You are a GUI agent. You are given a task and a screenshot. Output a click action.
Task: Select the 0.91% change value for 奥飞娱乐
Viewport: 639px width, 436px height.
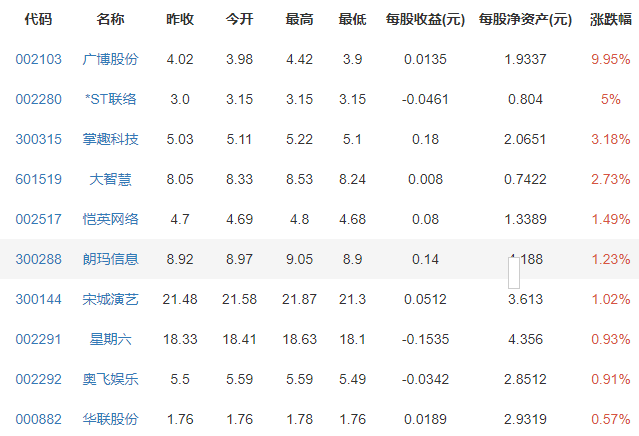click(611, 379)
